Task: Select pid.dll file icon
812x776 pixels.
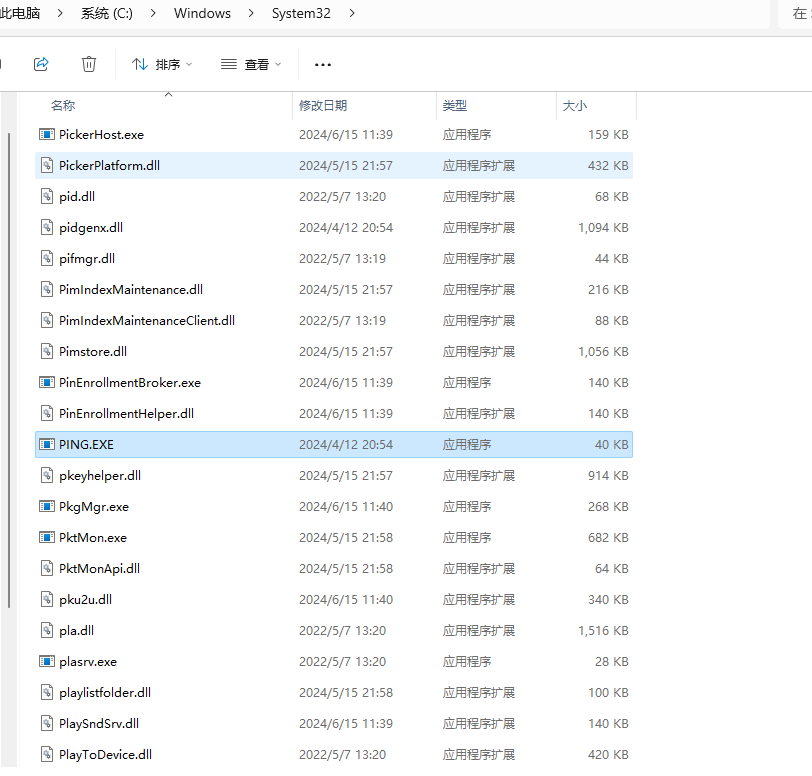Action: pos(47,196)
